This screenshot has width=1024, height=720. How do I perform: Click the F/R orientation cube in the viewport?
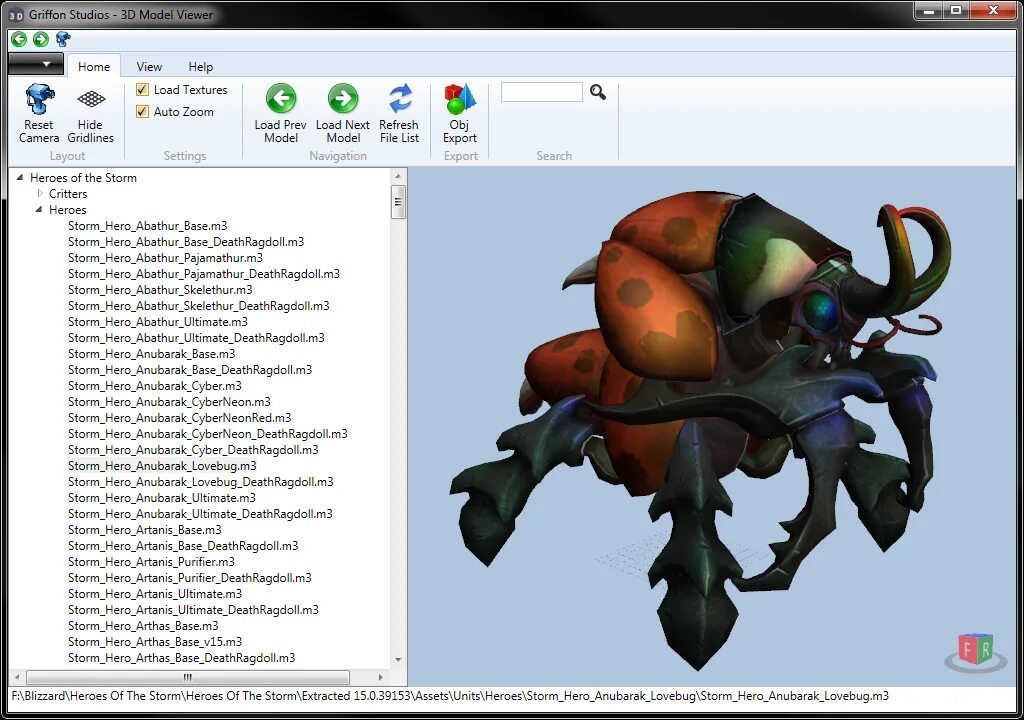pos(976,650)
